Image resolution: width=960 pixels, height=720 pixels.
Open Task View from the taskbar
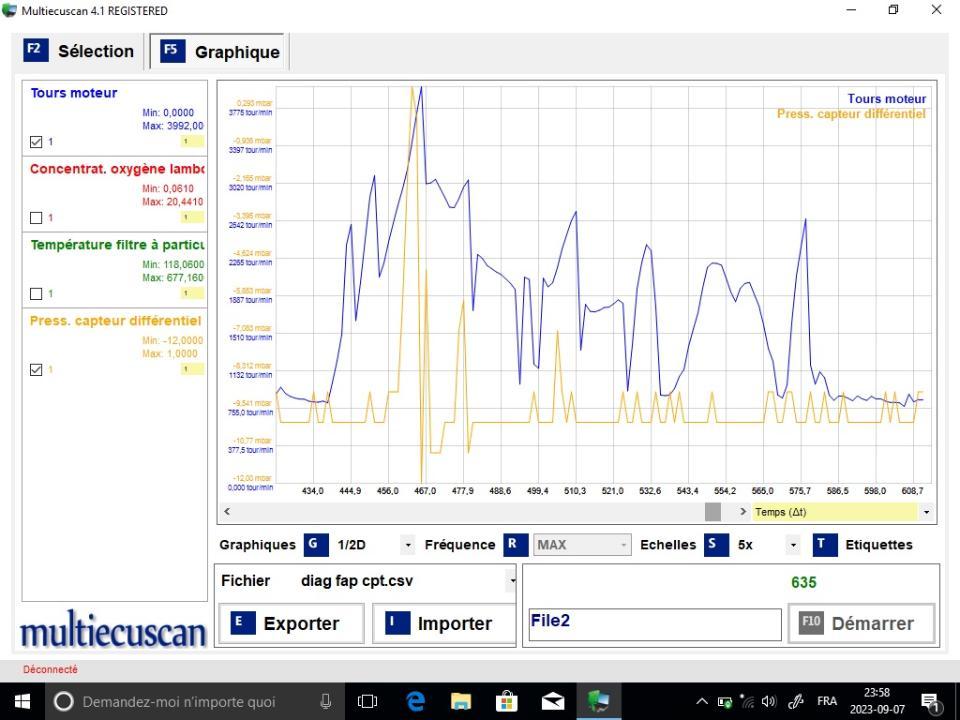[367, 702]
